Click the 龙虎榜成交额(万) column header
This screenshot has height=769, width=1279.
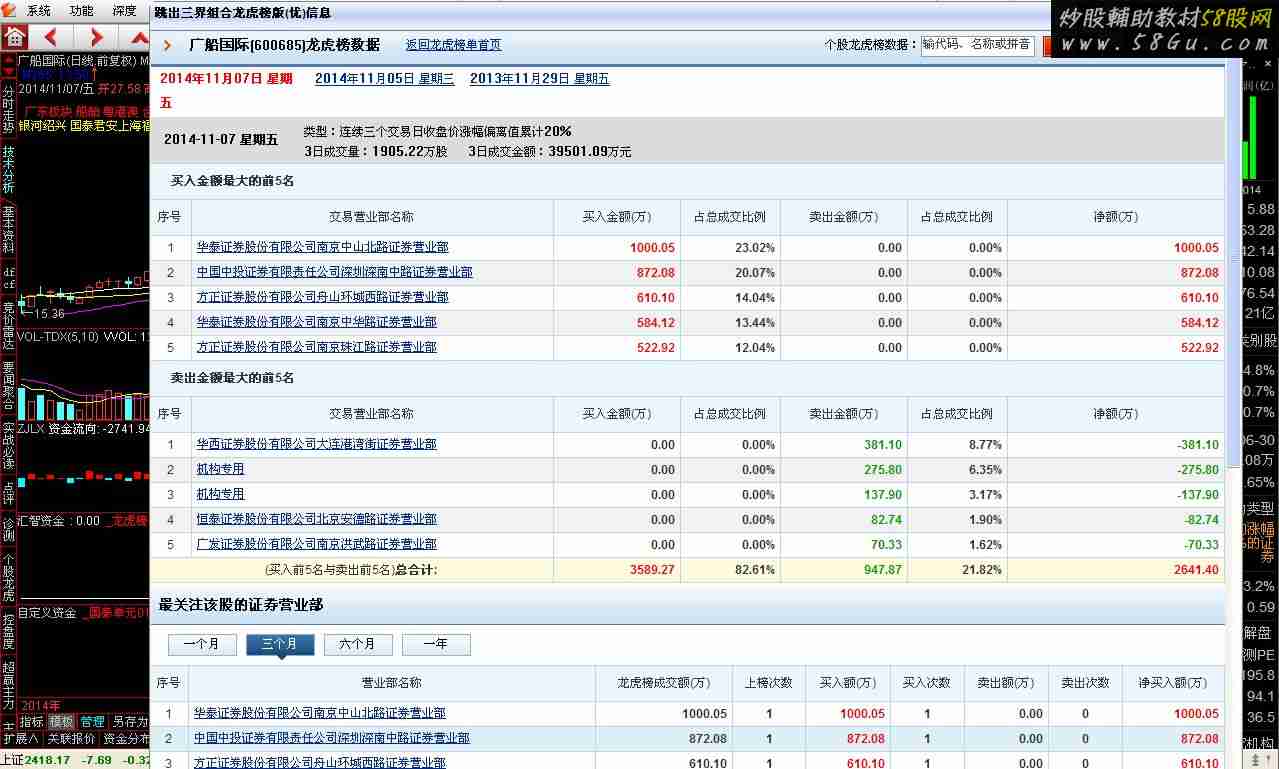pos(666,683)
